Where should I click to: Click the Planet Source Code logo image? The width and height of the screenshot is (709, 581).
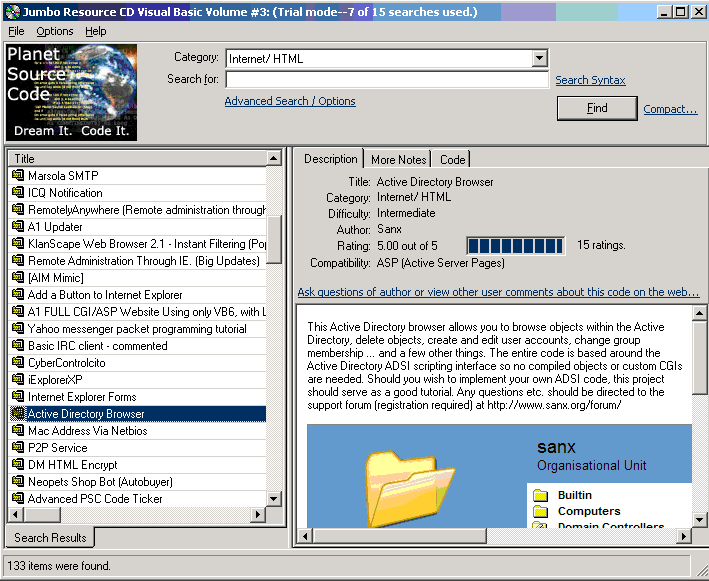tap(71, 92)
